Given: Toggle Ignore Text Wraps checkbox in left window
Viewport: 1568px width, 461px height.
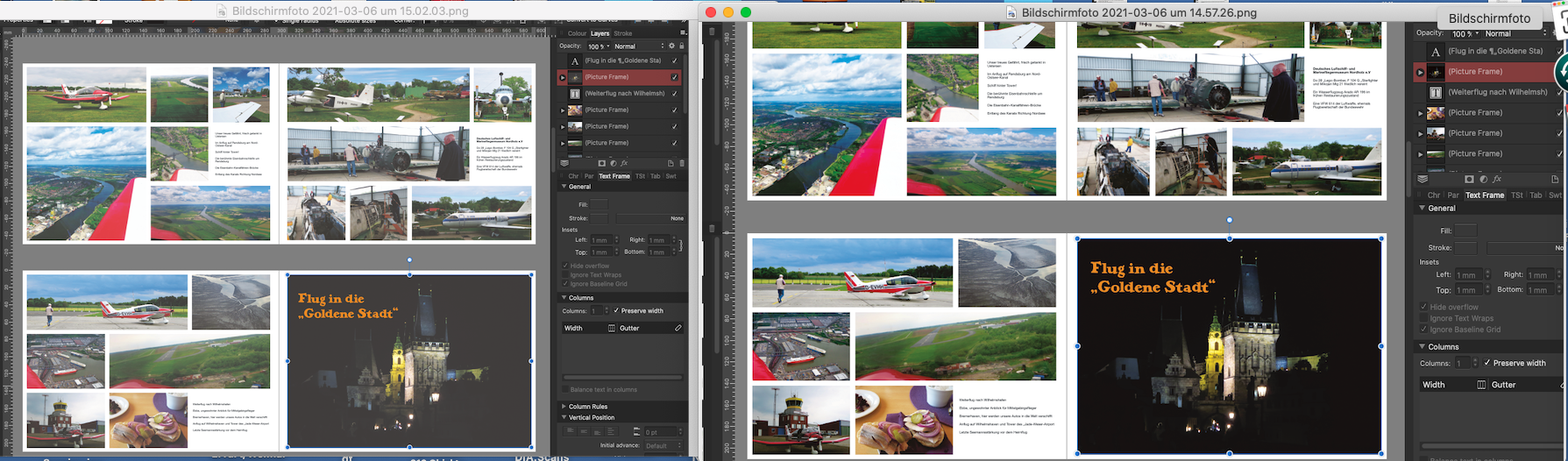Looking at the screenshot, I should (x=564, y=274).
